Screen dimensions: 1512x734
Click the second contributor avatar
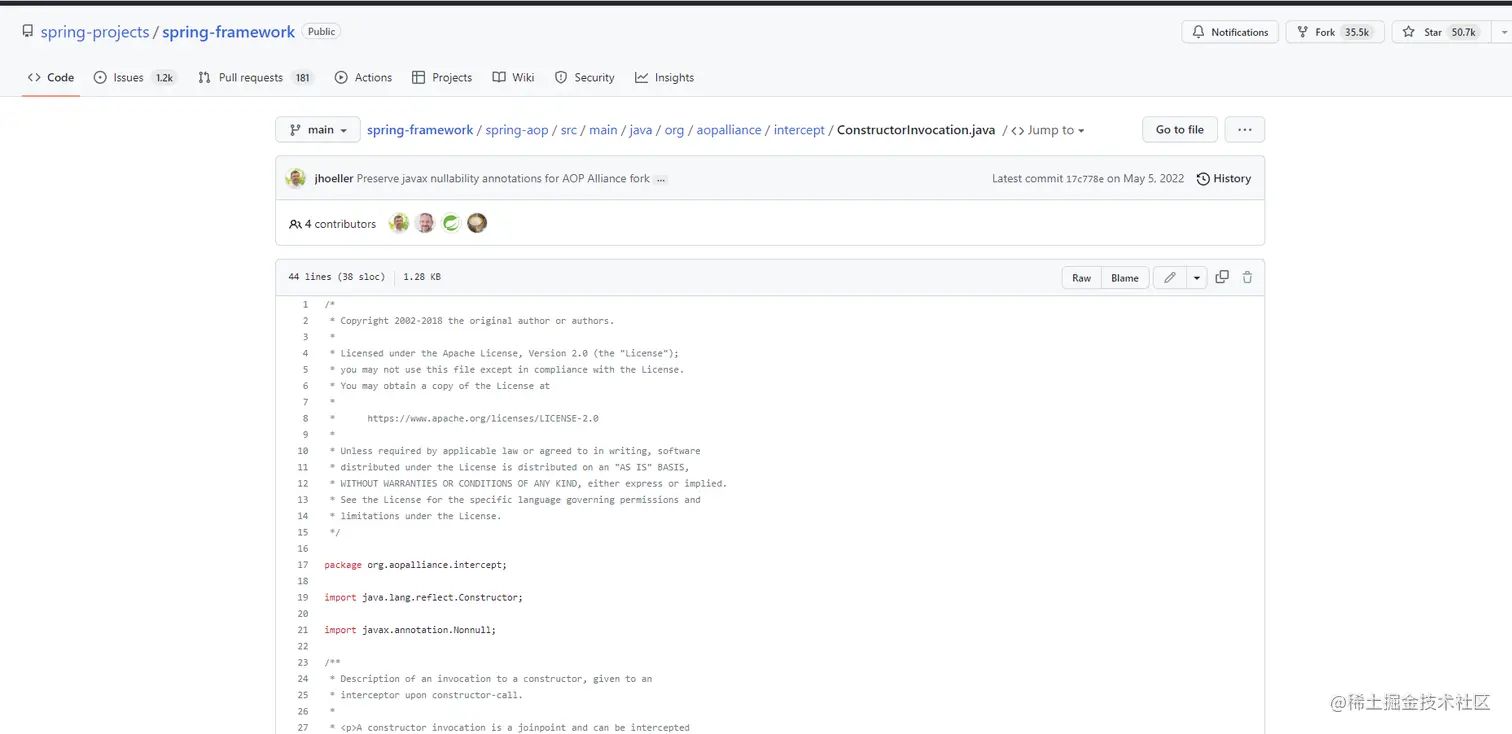425,223
